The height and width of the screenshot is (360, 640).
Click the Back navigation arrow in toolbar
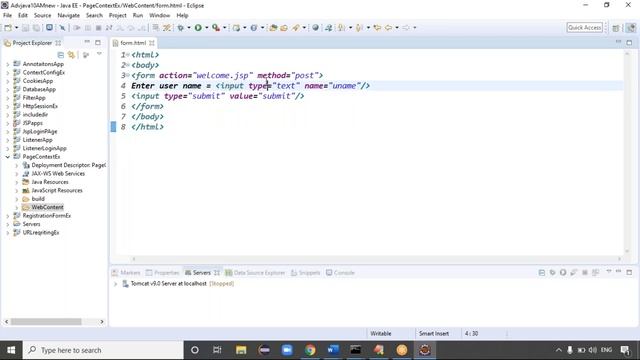[388, 28]
